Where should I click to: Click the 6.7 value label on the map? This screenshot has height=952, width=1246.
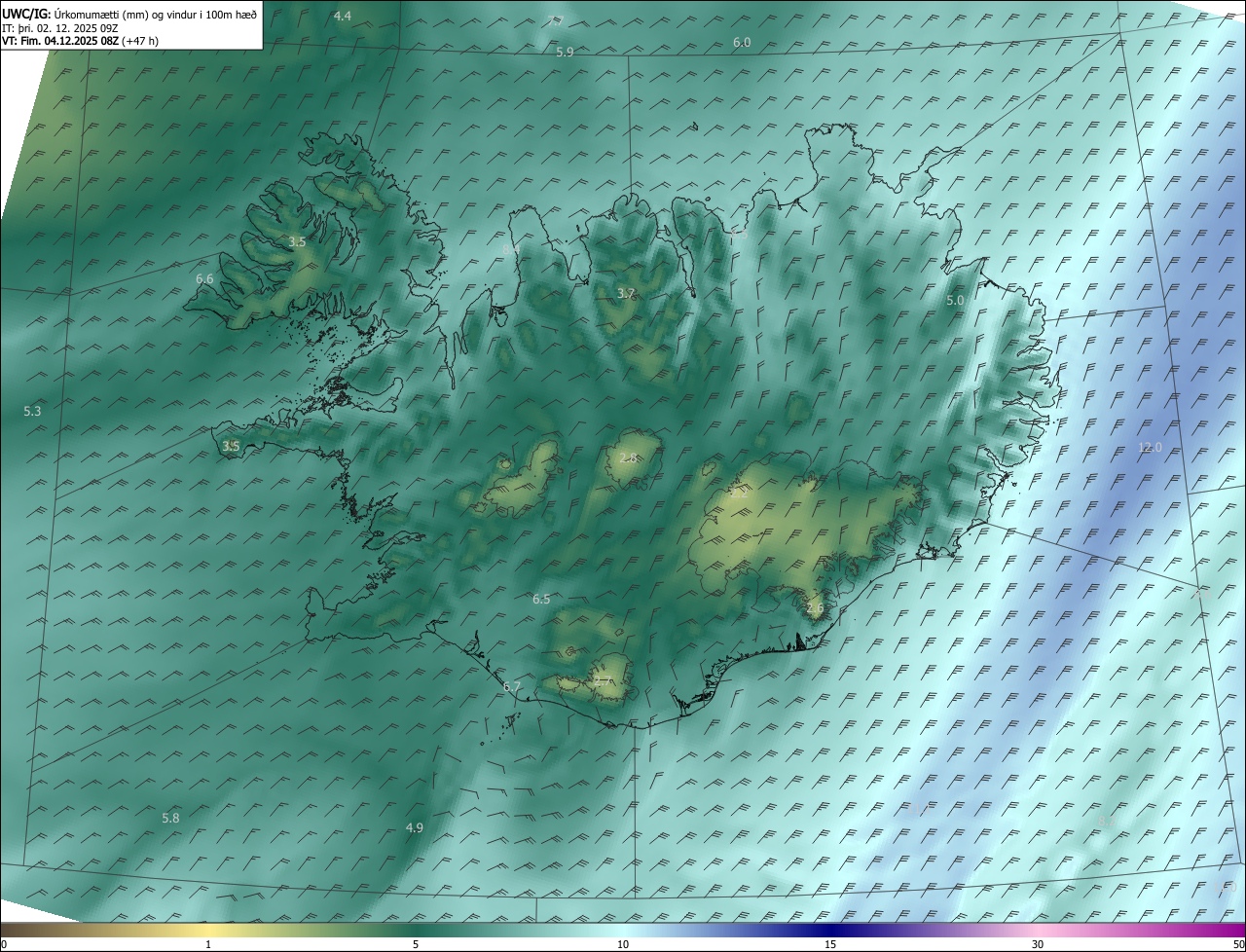[x=512, y=687]
